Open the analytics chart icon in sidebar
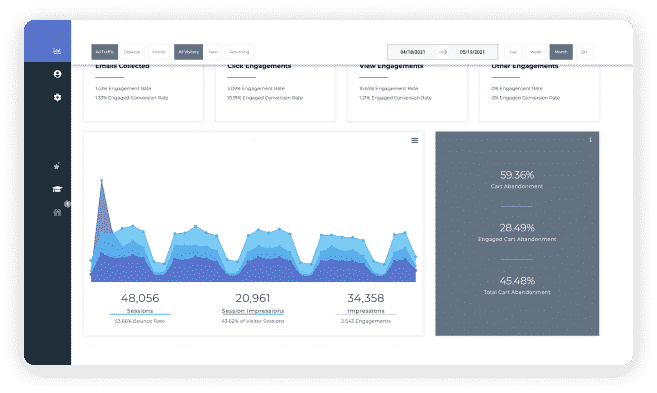The image size is (657, 393). coord(57,51)
